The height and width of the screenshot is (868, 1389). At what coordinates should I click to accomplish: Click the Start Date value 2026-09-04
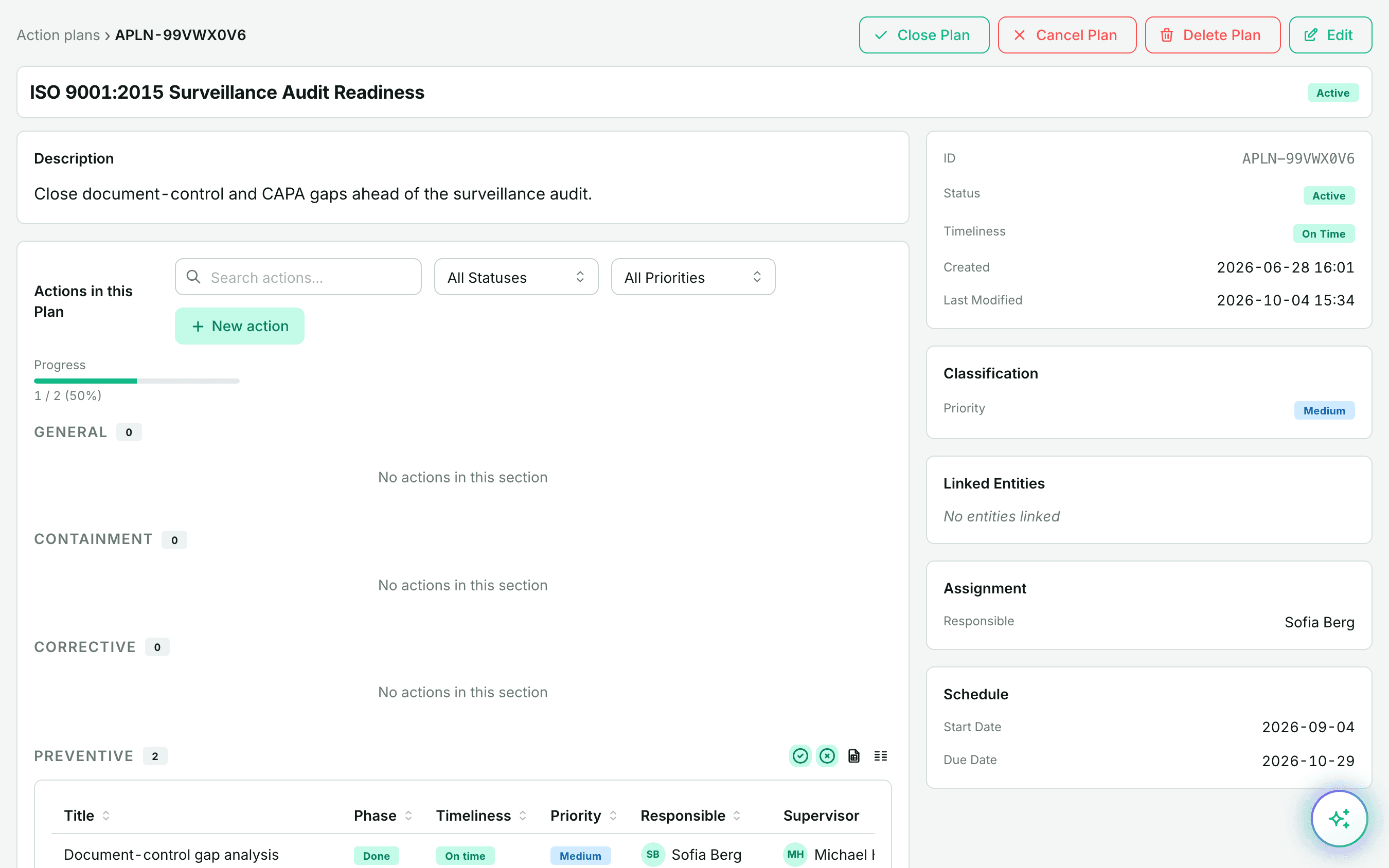click(x=1308, y=727)
